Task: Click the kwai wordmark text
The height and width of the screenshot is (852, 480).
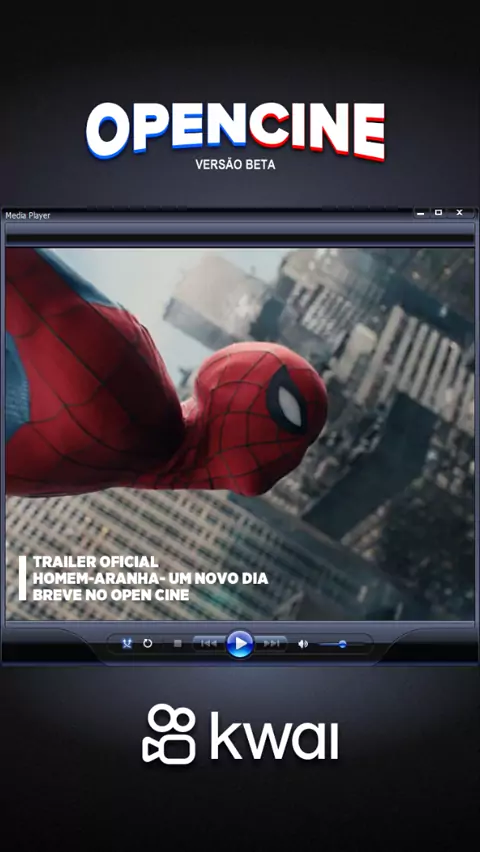Action: pyautogui.click(x=274, y=736)
